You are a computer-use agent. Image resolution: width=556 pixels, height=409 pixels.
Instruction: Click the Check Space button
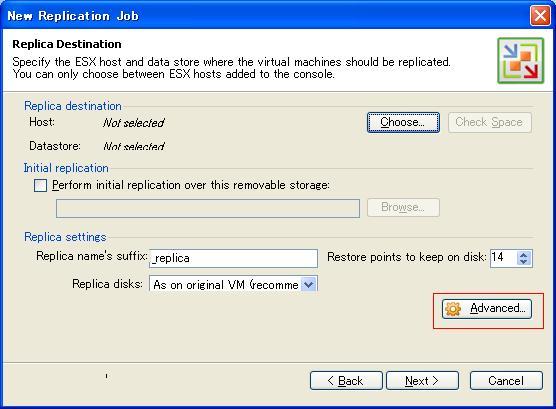(x=490, y=122)
